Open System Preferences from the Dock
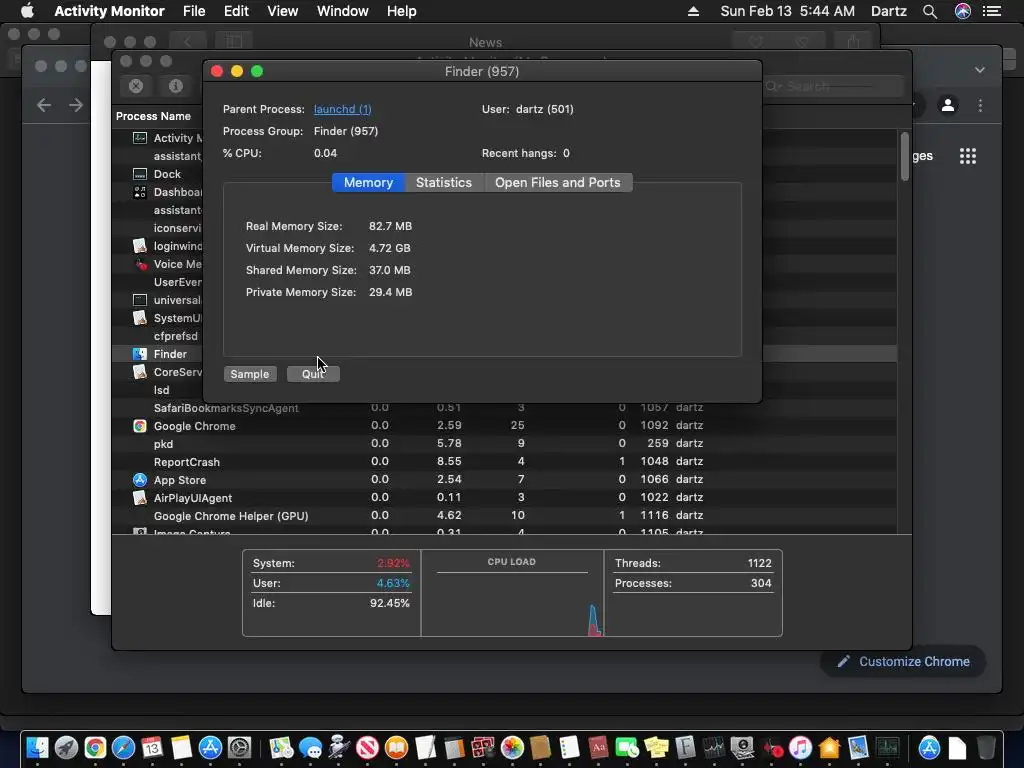 coord(239,748)
